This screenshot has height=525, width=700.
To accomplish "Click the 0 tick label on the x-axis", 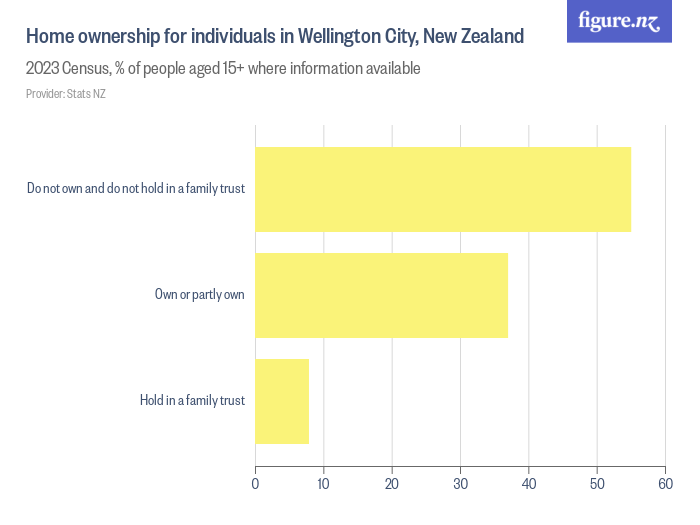I will tap(256, 485).
